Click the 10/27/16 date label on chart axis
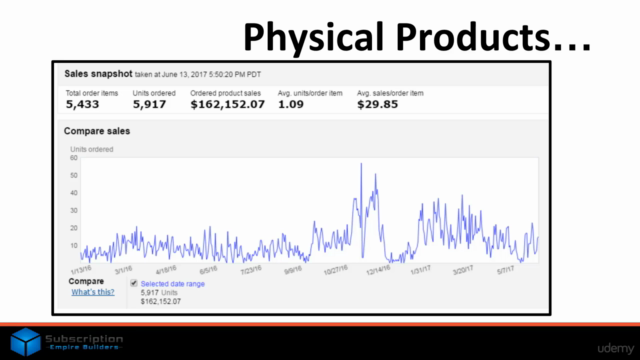640x360 pixels. (x=336, y=270)
